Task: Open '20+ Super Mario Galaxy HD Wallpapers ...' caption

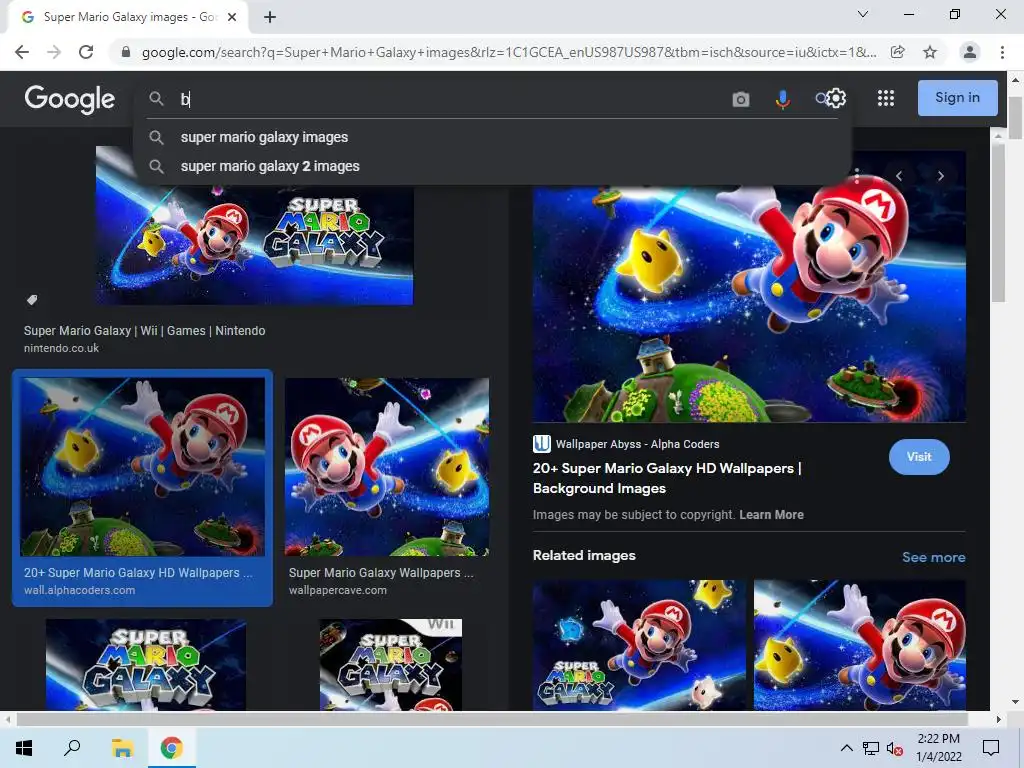Action: (x=138, y=573)
